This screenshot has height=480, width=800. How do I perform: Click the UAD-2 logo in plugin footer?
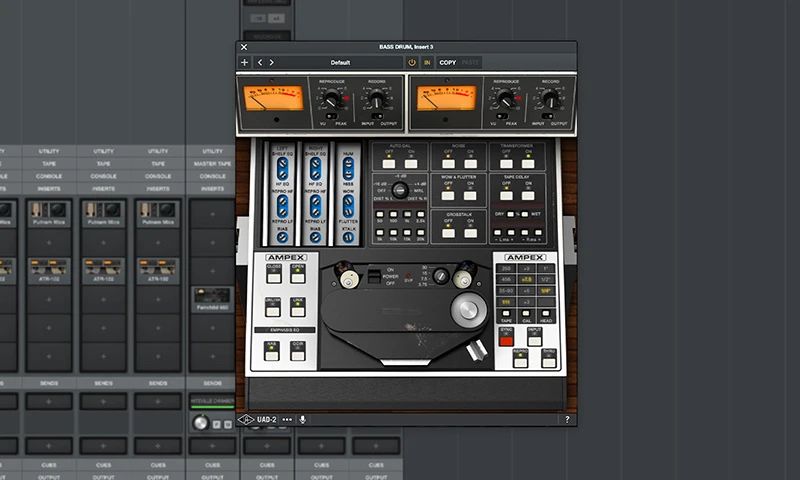pyautogui.click(x=258, y=419)
